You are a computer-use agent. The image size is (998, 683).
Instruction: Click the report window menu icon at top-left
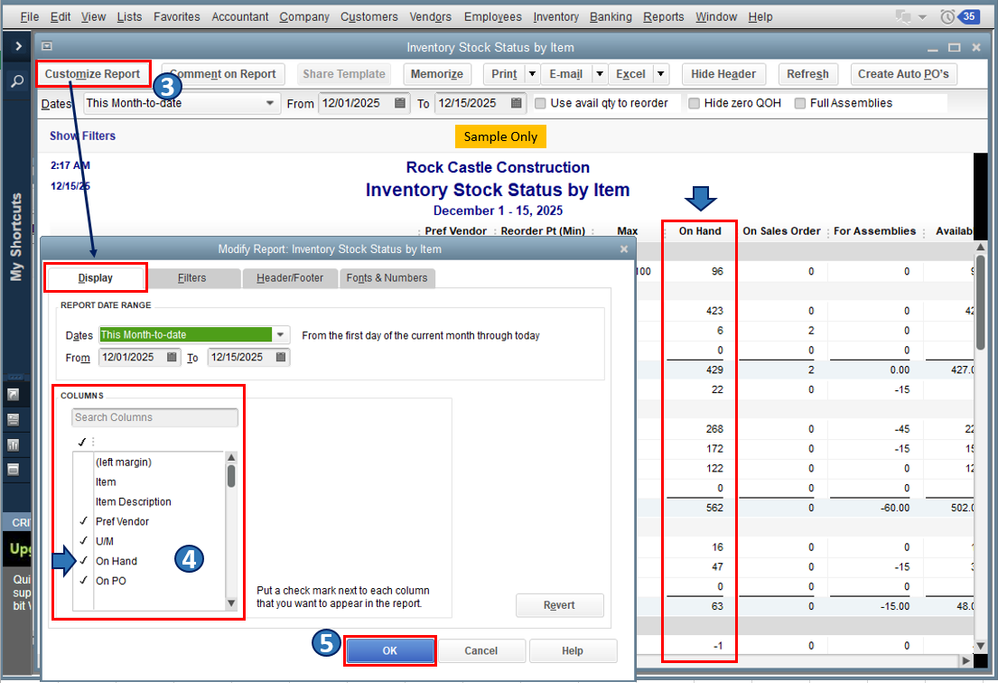click(x=46, y=46)
